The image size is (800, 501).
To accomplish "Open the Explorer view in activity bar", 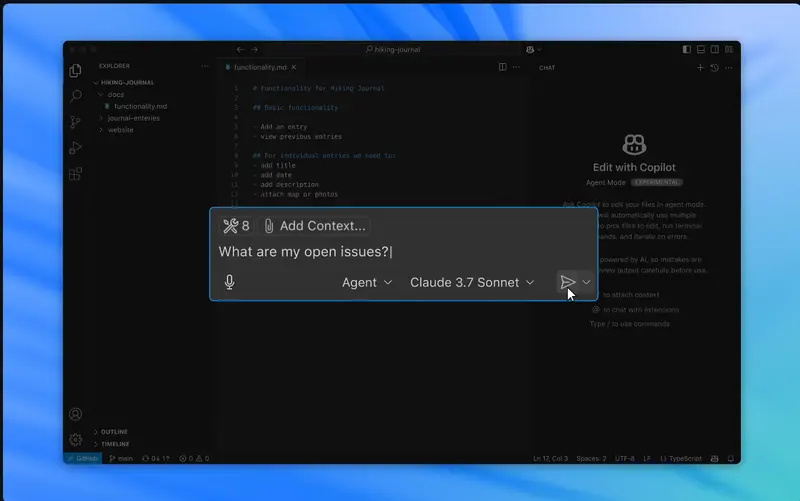I will (76, 70).
